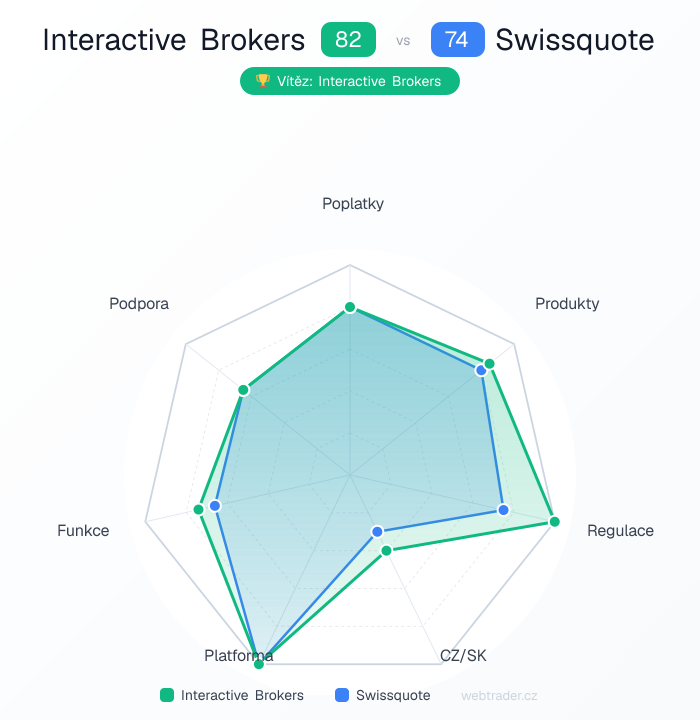Click the Swissquote score badge 74
Image resolution: width=700 pixels, height=720 pixels.
tap(457, 40)
